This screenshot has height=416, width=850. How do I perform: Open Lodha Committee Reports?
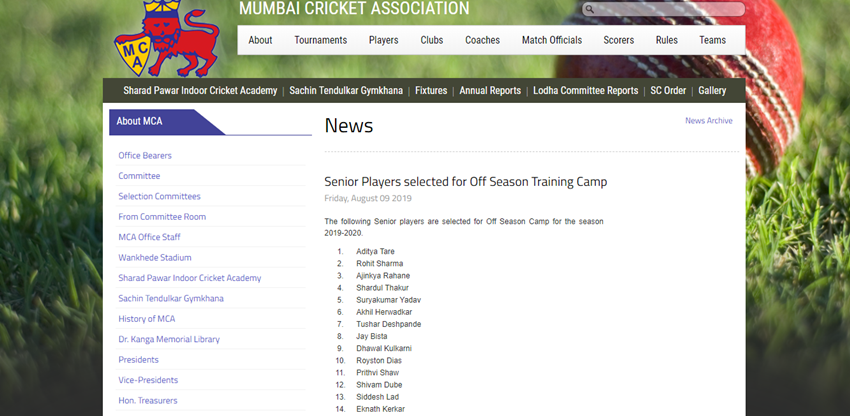(585, 90)
